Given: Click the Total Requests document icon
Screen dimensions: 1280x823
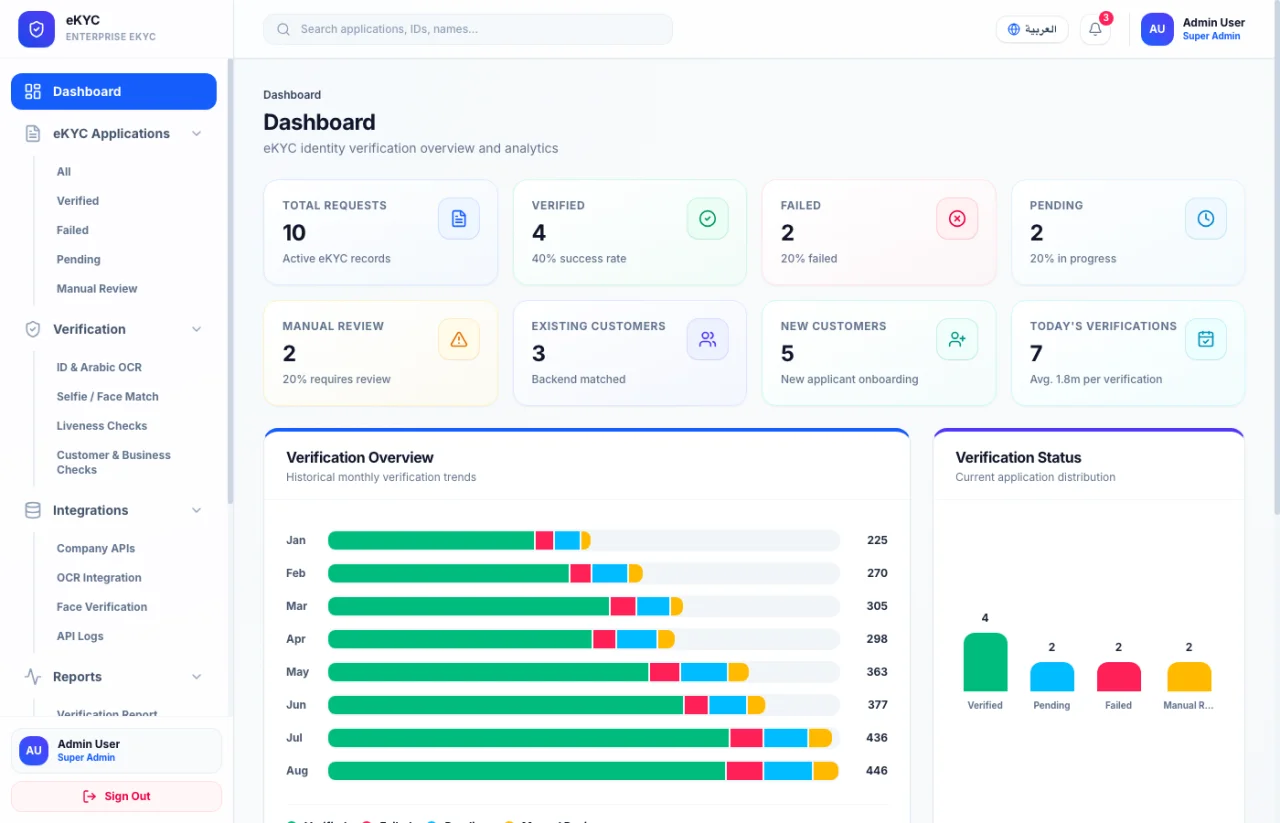Looking at the screenshot, I should tap(459, 218).
